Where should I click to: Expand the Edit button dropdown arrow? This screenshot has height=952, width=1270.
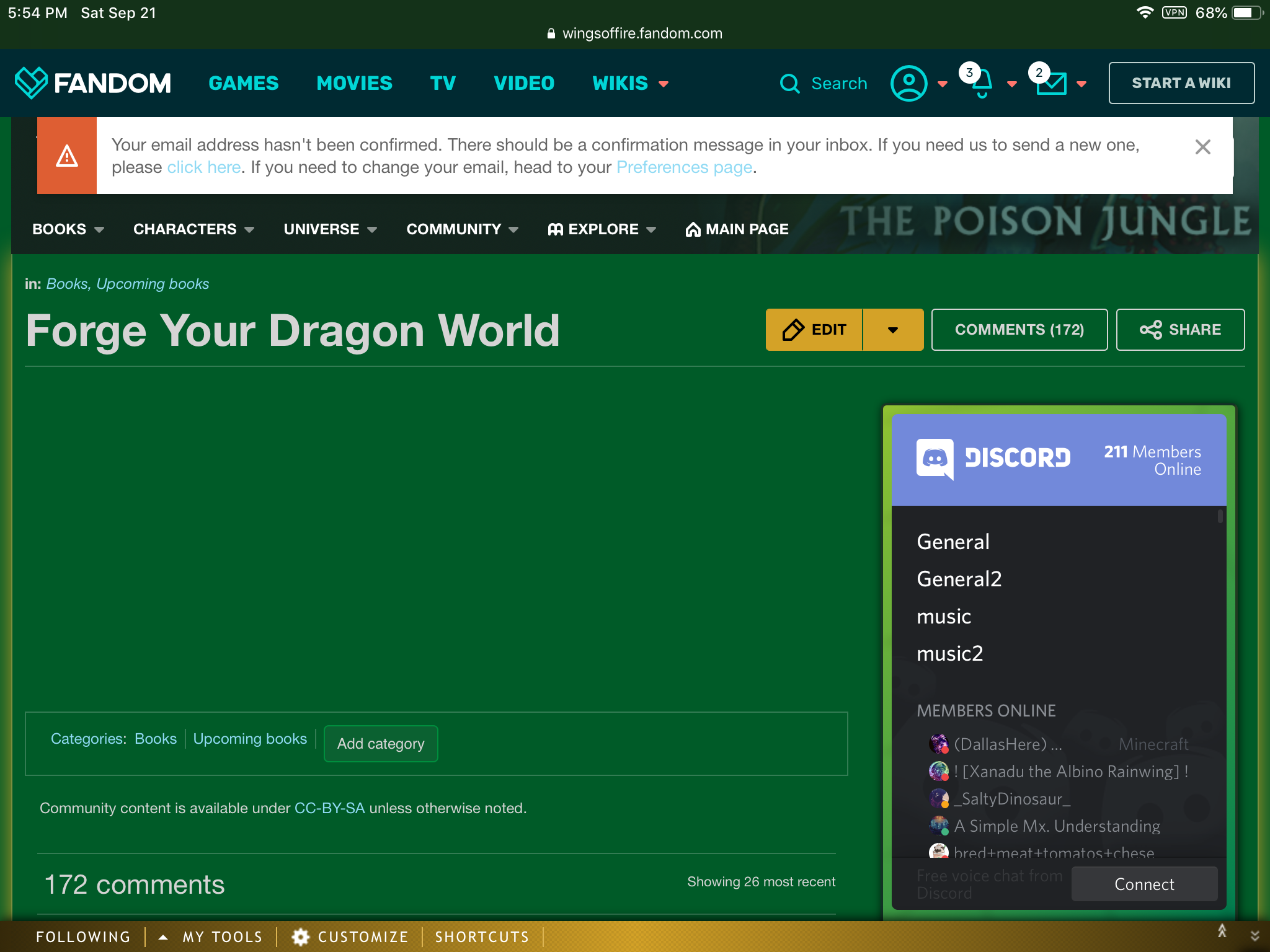coord(893,330)
